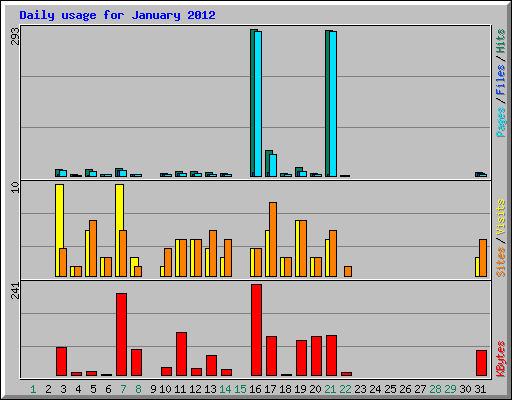Select the red KBytes bar for day 11
This screenshot has width=512, height=400.
click(181, 354)
